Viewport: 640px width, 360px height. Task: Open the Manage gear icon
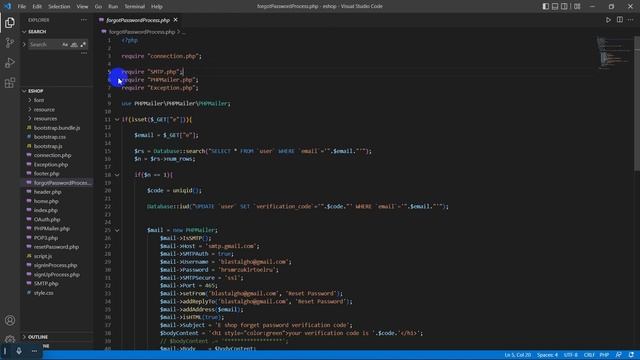[x=10, y=339]
